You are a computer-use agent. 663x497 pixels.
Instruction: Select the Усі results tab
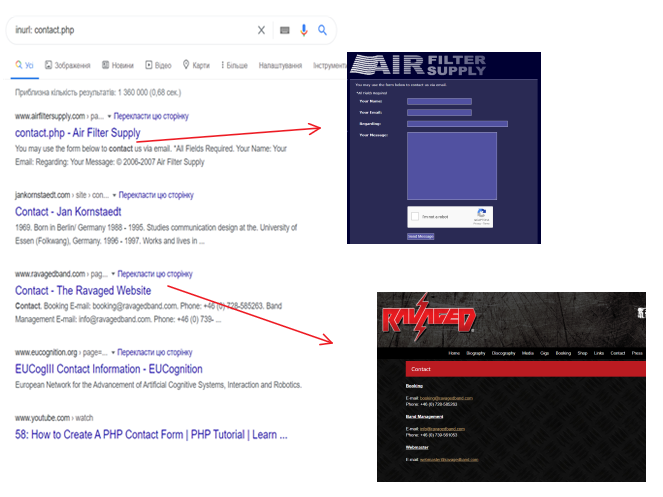pos(25,65)
